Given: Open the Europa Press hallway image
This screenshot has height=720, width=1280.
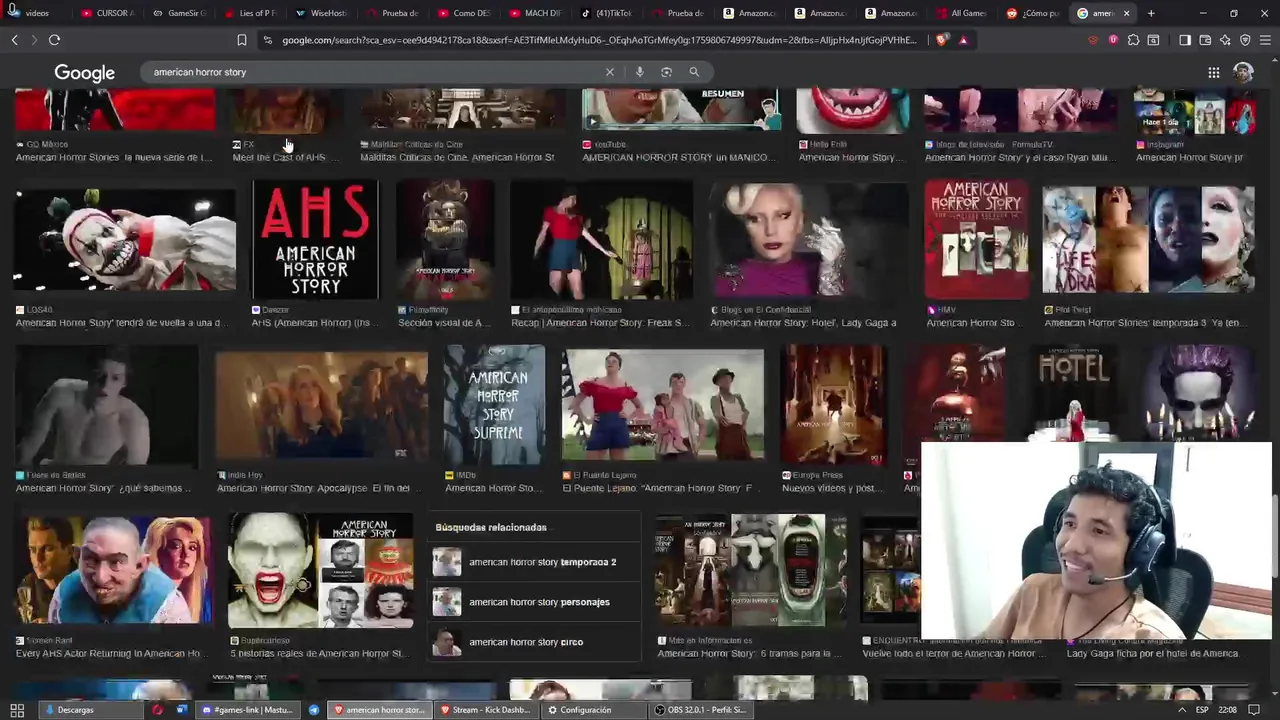Looking at the screenshot, I should [833, 405].
